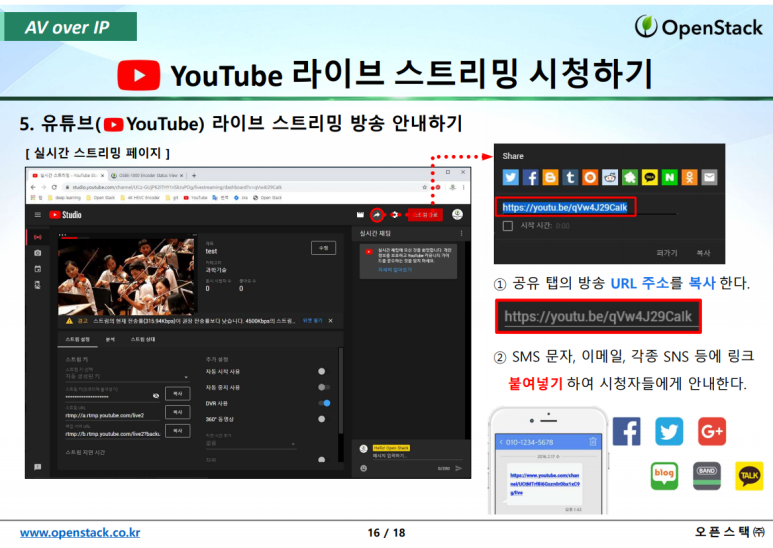This screenshot has width=773, height=548.
Task: Click the green blog icon
Action: [664, 476]
